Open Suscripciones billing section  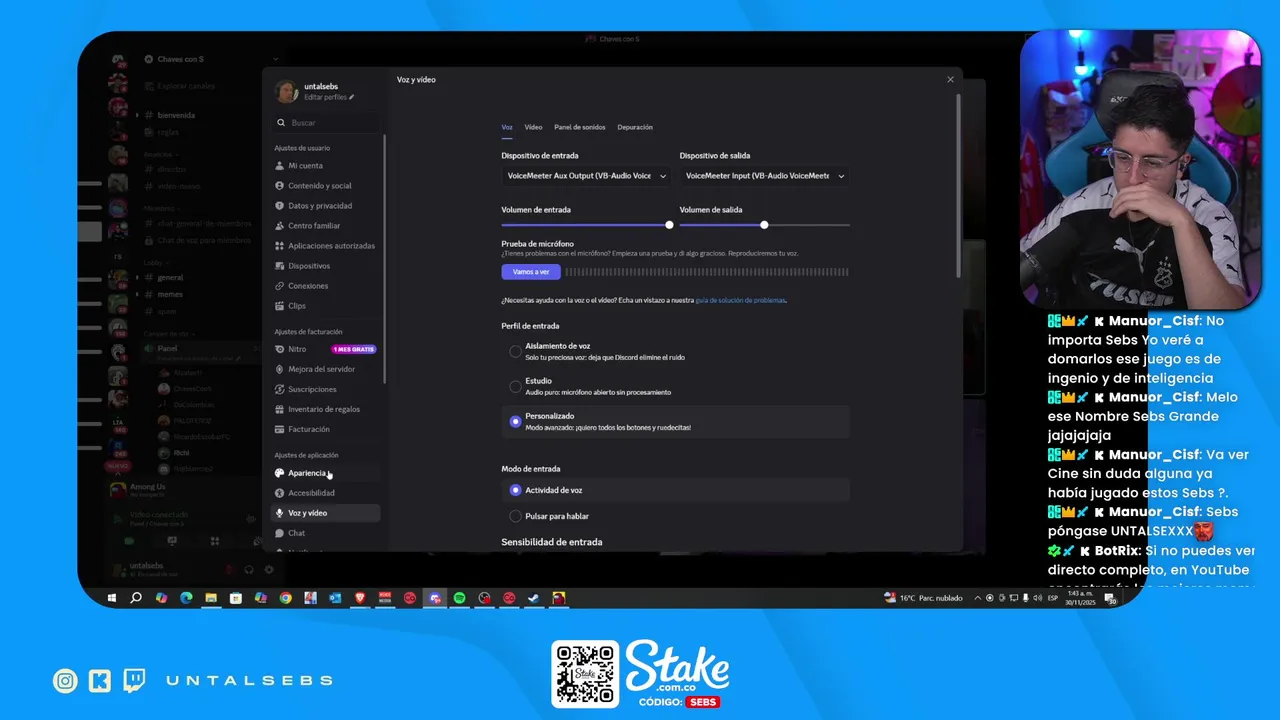pyautogui.click(x=326, y=389)
